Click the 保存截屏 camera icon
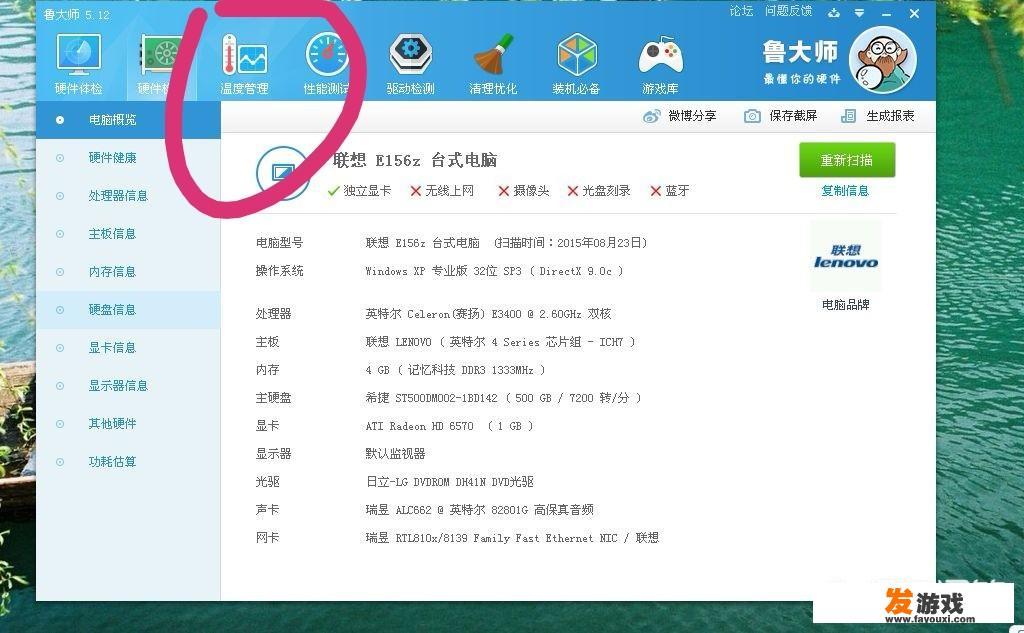1024x633 pixels. 752,116
